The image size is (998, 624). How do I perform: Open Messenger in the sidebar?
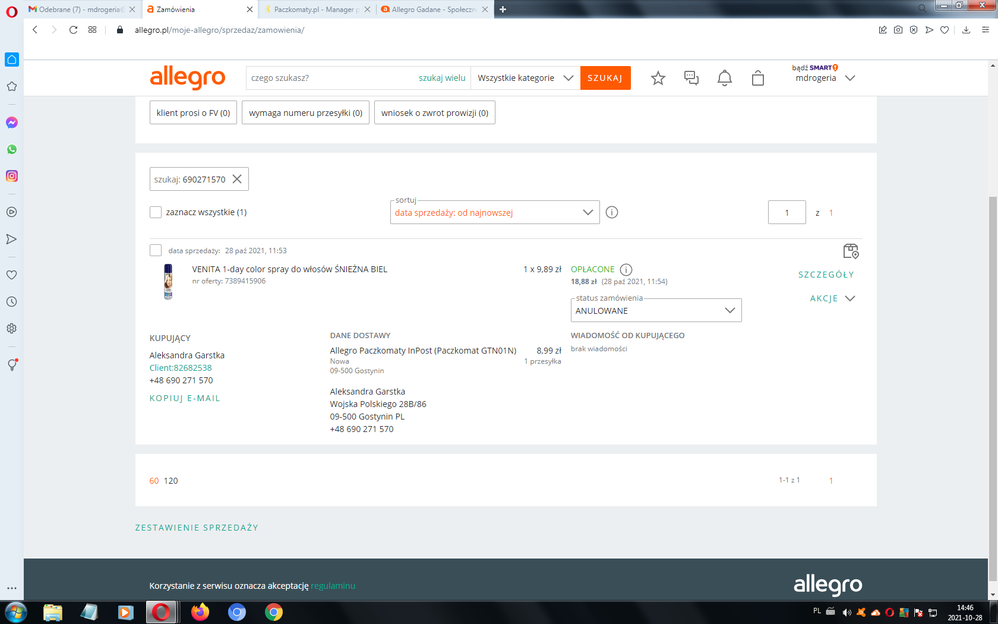pos(11,122)
